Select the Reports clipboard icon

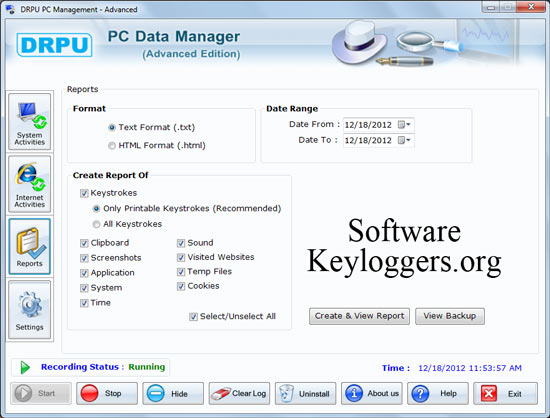coord(31,242)
